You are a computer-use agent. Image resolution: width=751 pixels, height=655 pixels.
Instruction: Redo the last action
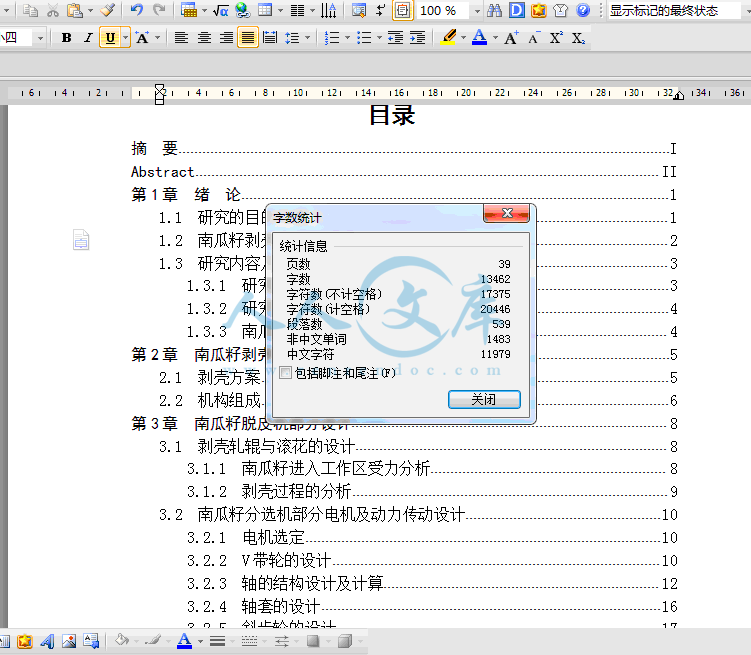[159, 10]
